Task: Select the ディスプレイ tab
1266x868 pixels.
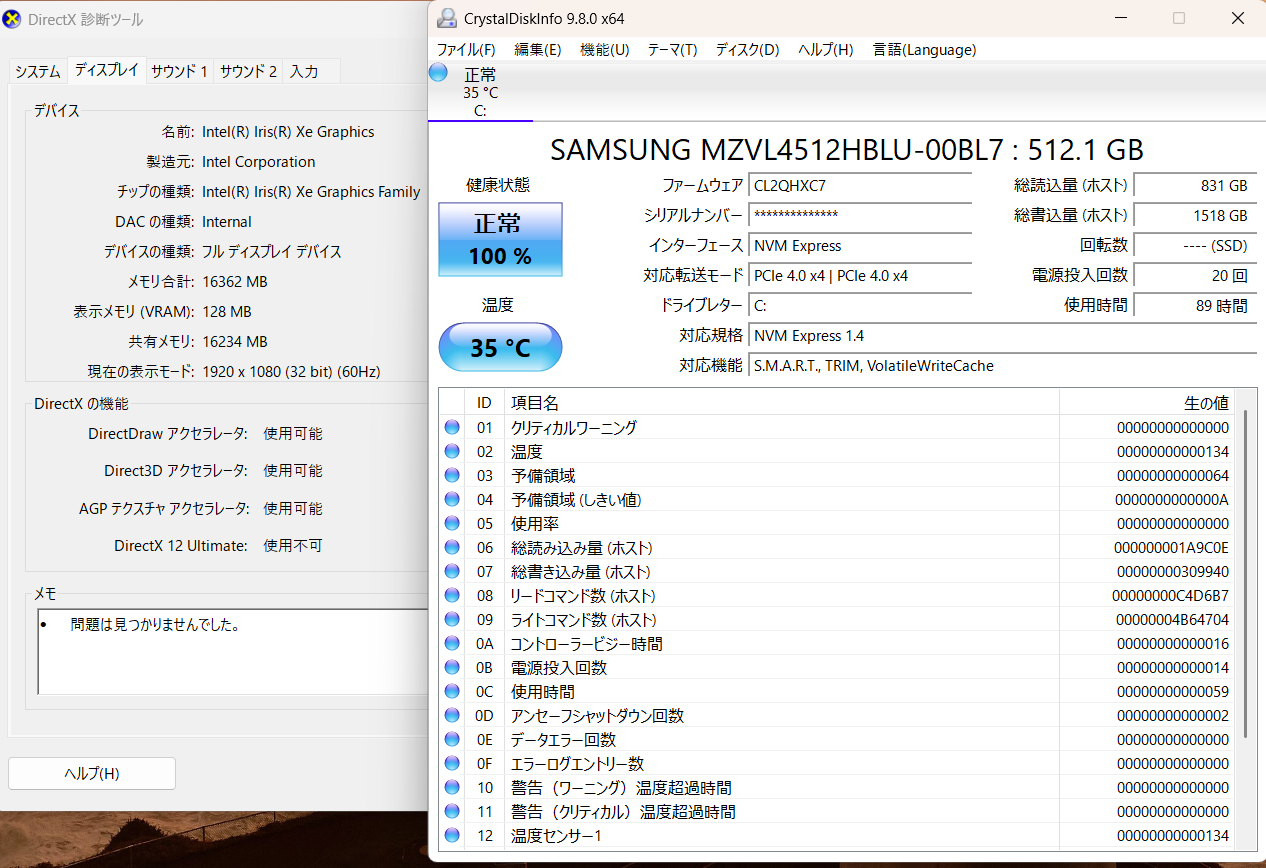Action: click(x=107, y=70)
